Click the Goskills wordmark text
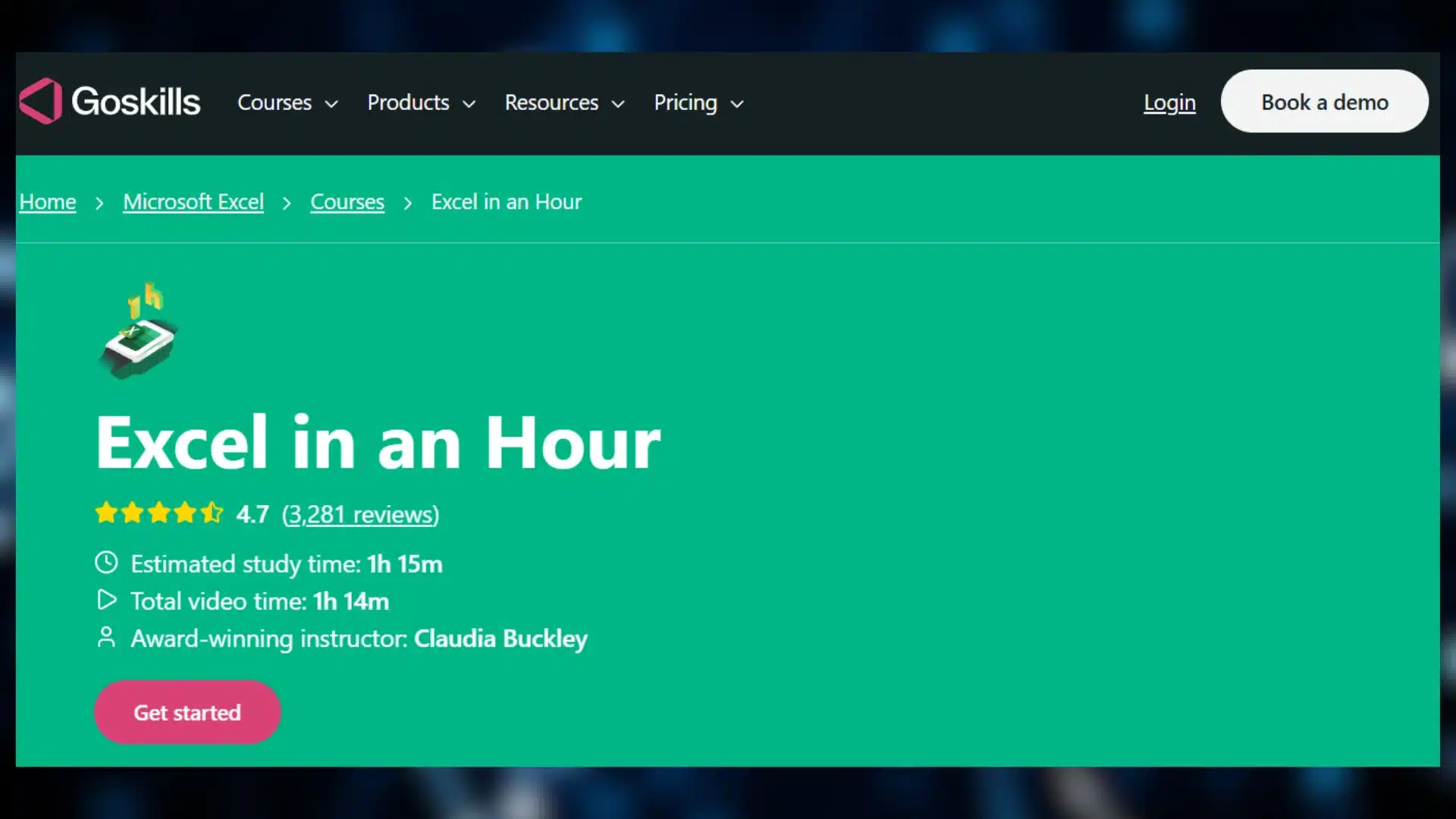Viewport: 1456px width, 819px height. pos(136,102)
